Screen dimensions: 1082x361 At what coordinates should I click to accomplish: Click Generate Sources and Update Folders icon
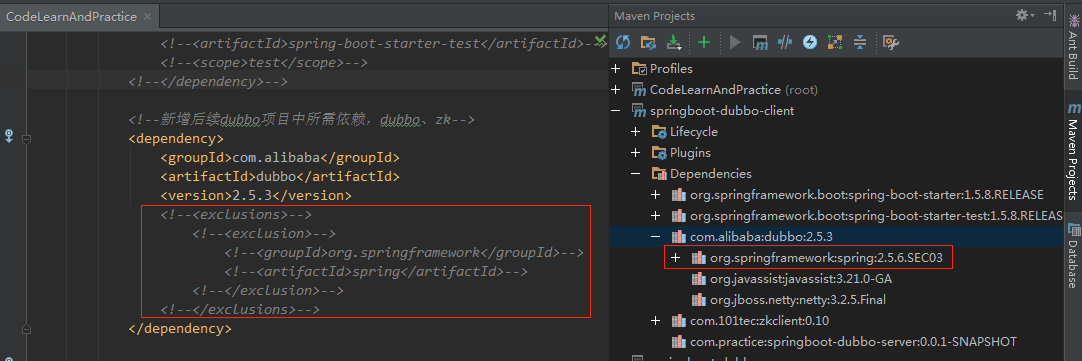coord(648,43)
